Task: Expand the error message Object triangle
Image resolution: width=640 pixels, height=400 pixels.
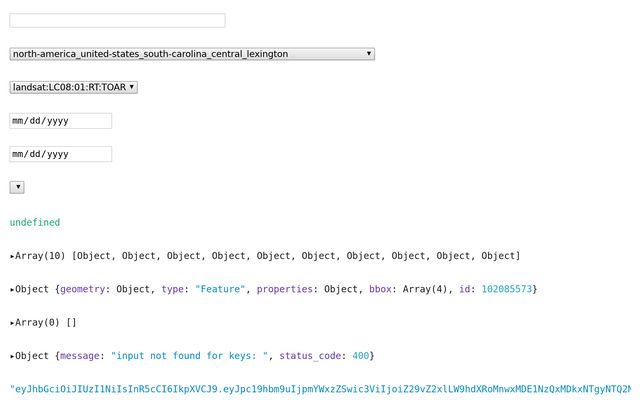Action: (x=12, y=356)
